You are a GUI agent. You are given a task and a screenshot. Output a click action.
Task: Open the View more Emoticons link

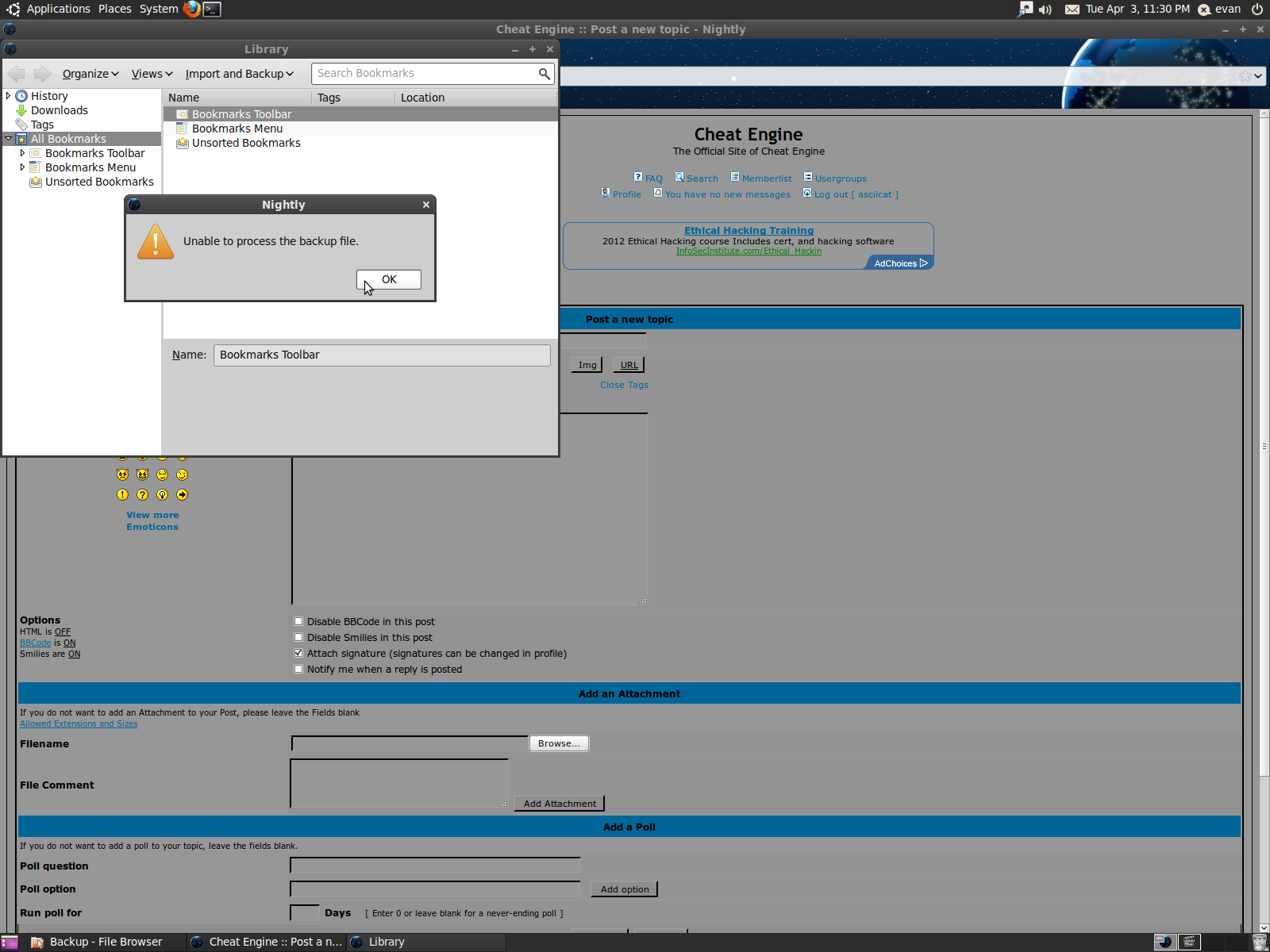point(152,520)
